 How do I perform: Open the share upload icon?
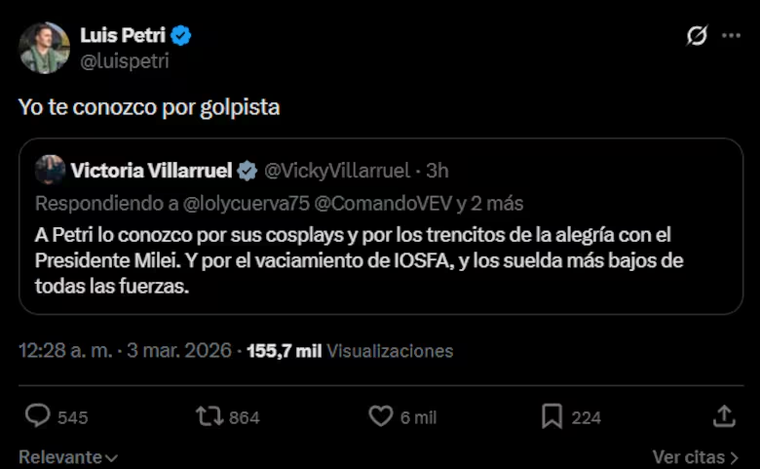pos(725,416)
